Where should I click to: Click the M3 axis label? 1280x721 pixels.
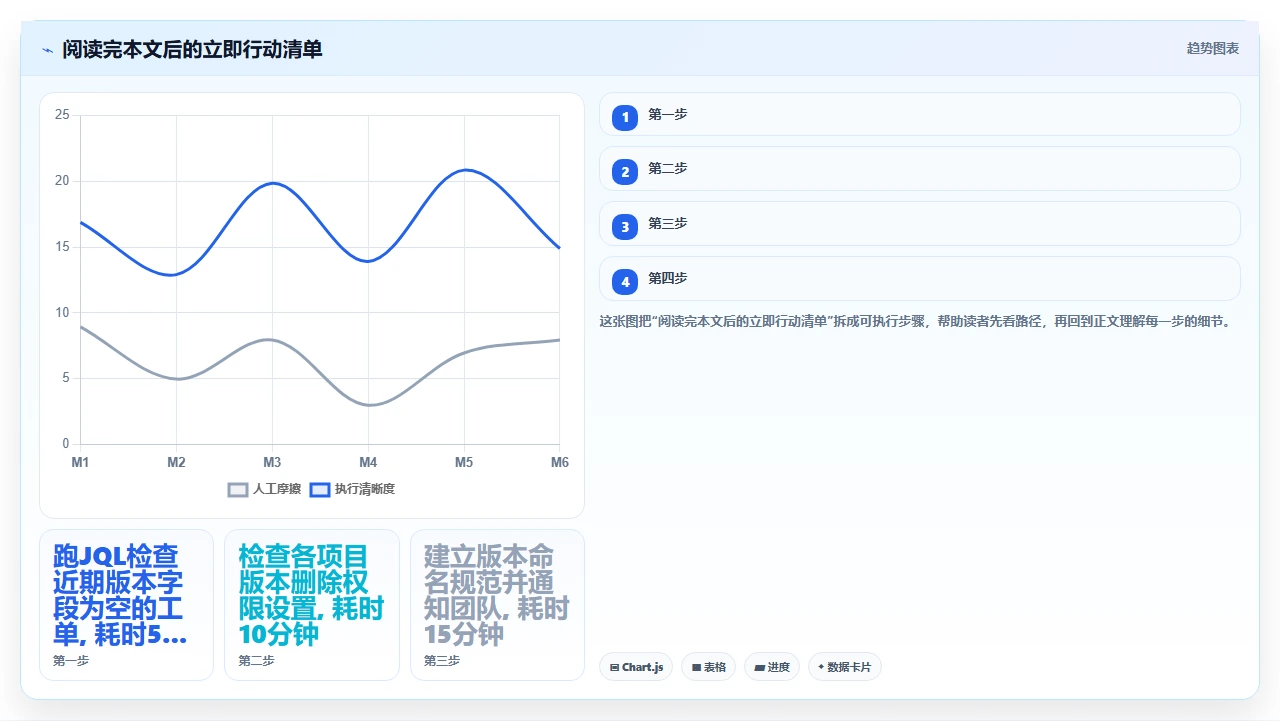point(272,462)
